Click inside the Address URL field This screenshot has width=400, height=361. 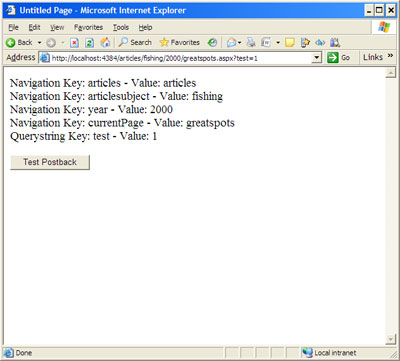pyautogui.click(x=176, y=58)
